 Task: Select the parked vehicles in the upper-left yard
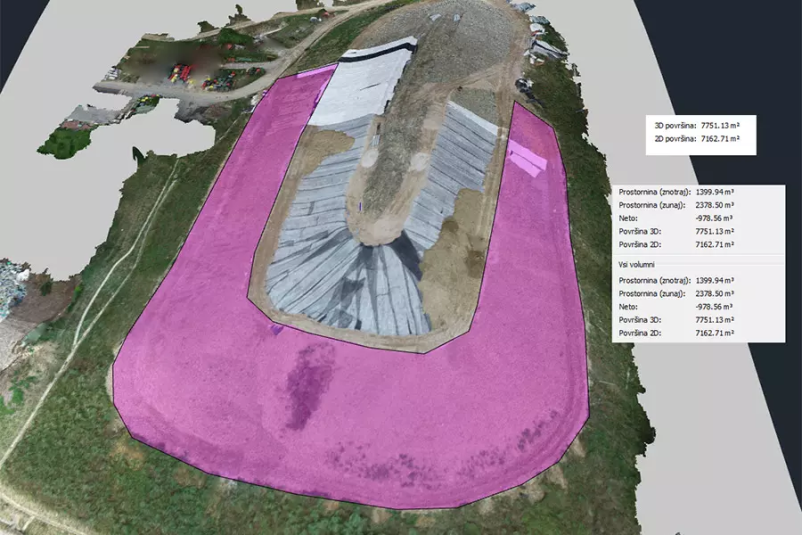(x=190, y=72)
